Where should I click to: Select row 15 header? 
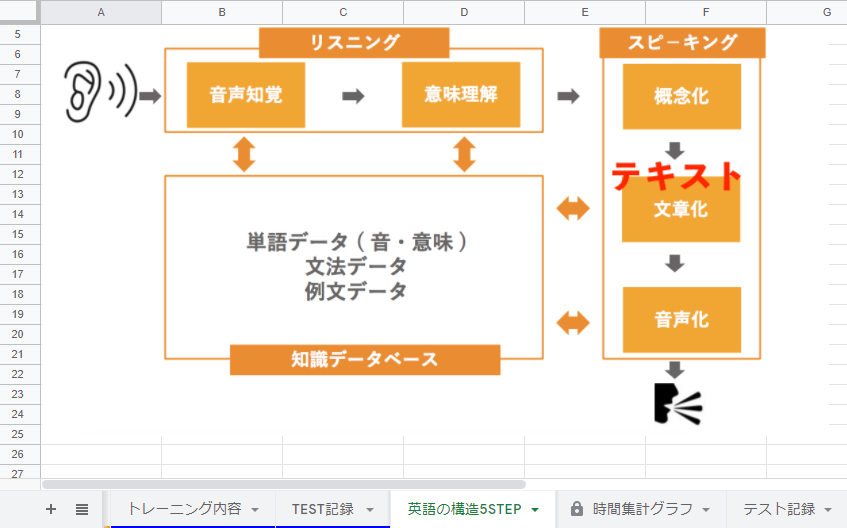pos(18,234)
